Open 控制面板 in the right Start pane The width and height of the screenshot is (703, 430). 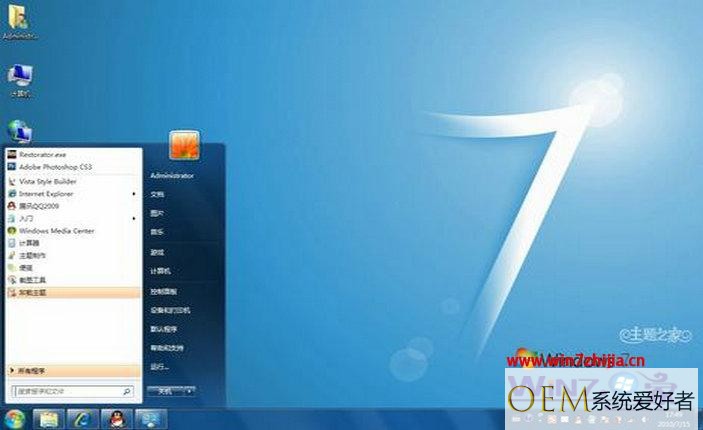pos(163,291)
